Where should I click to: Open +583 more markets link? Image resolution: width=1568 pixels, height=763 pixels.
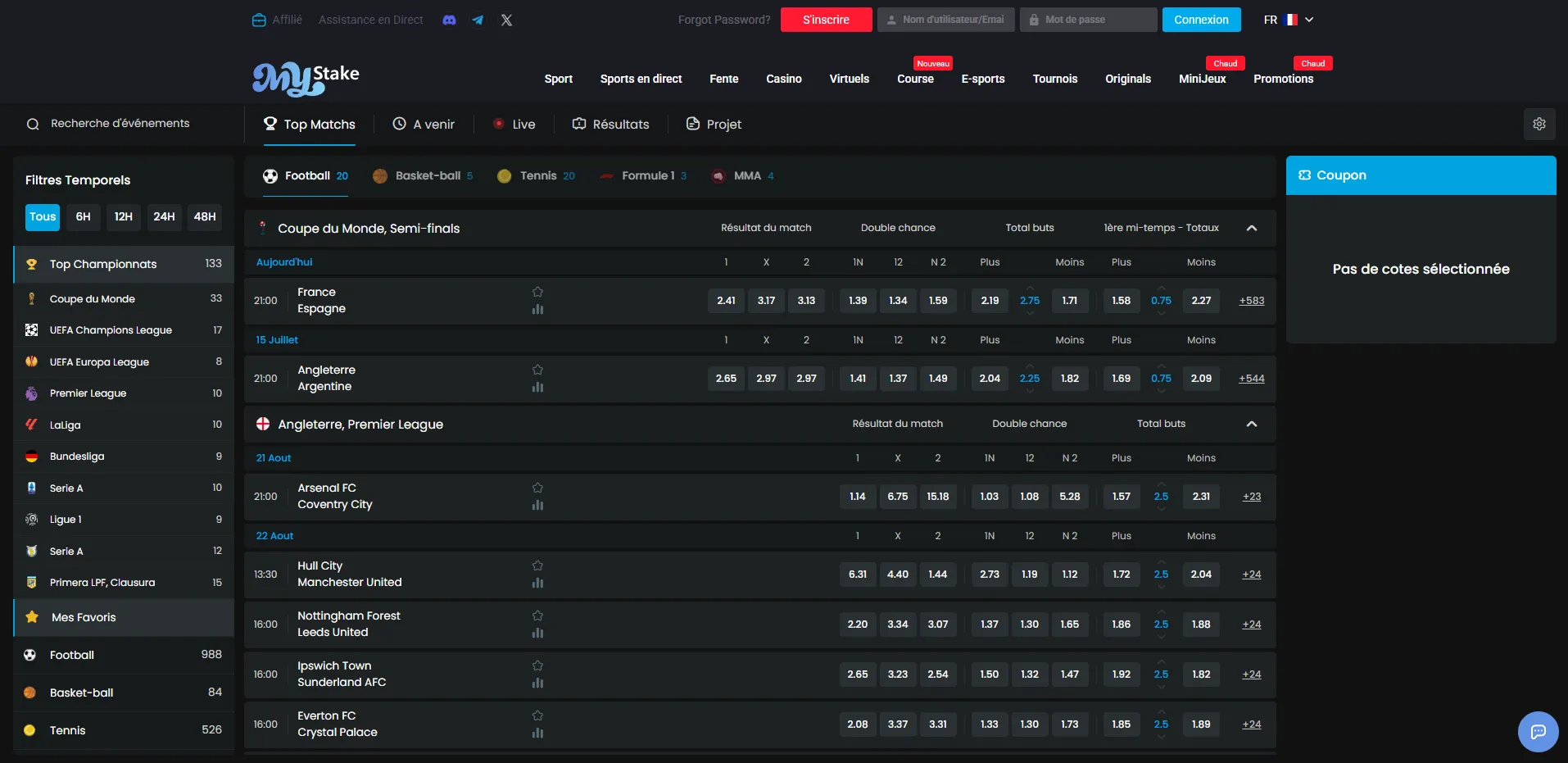point(1251,301)
